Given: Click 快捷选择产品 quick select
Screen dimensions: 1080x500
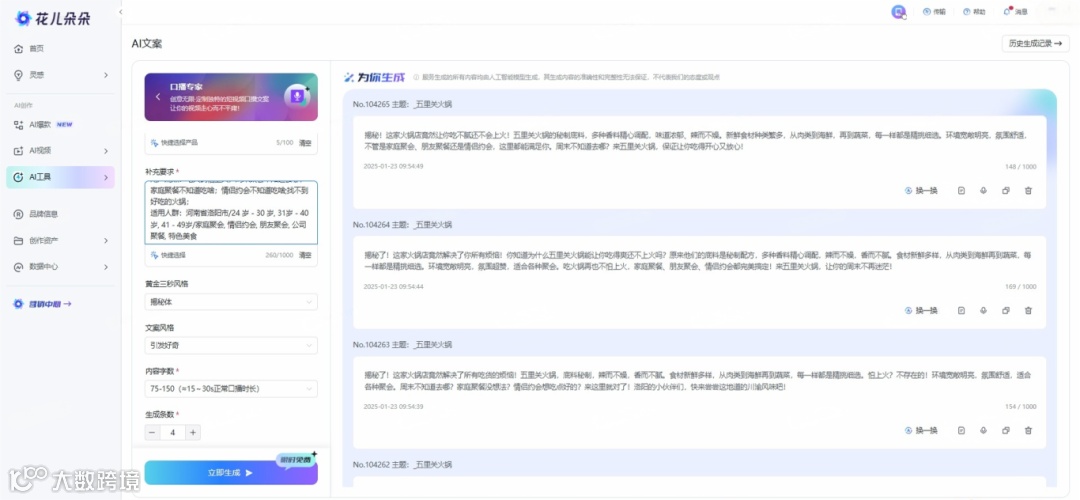Looking at the screenshot, I should (x=174, y=143).
